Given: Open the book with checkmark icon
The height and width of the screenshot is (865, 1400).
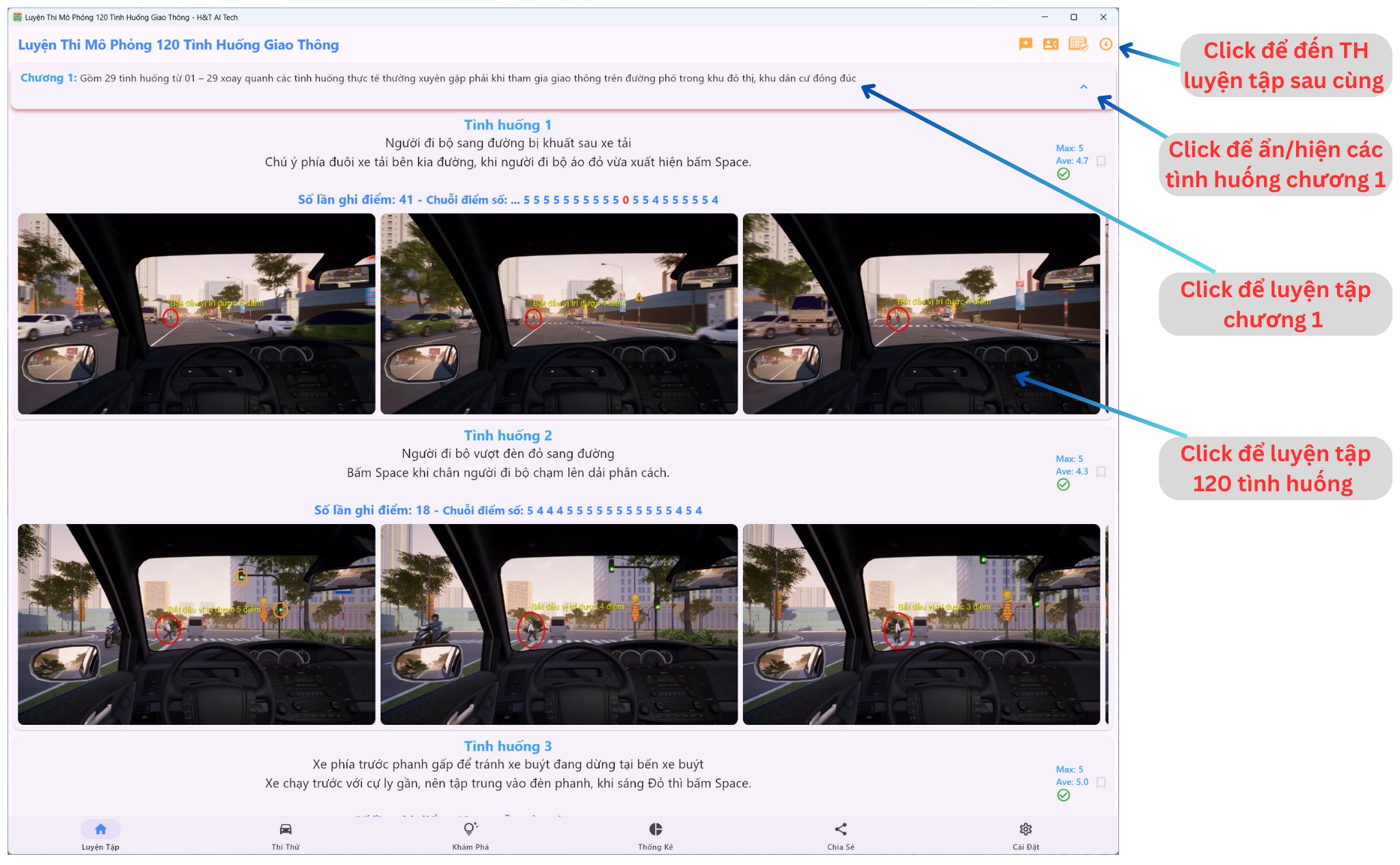Looking at the screenshot, I should point(1078,44).
